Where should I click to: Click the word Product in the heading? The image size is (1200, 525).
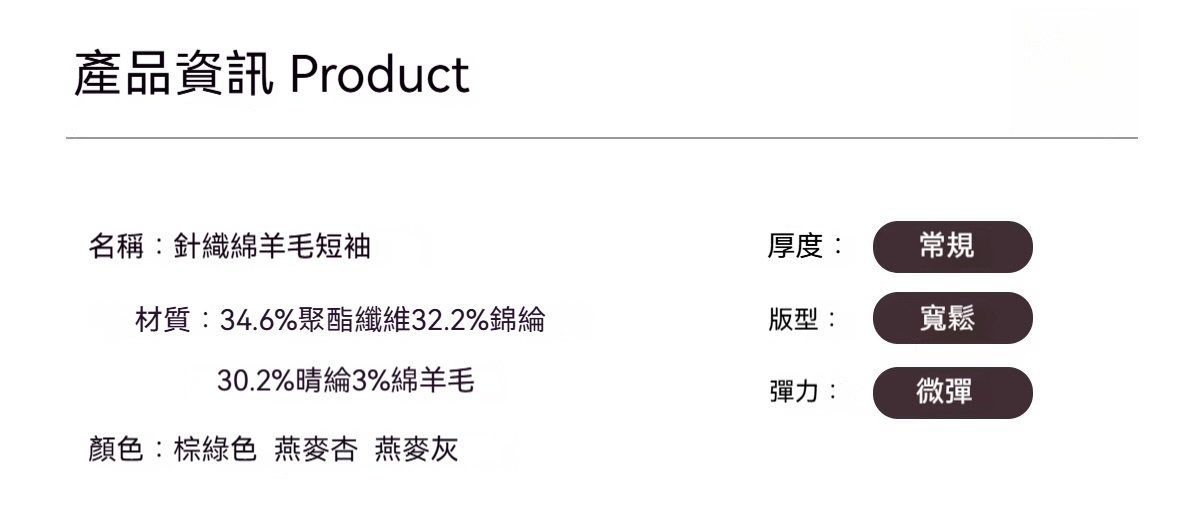point(380,75)
